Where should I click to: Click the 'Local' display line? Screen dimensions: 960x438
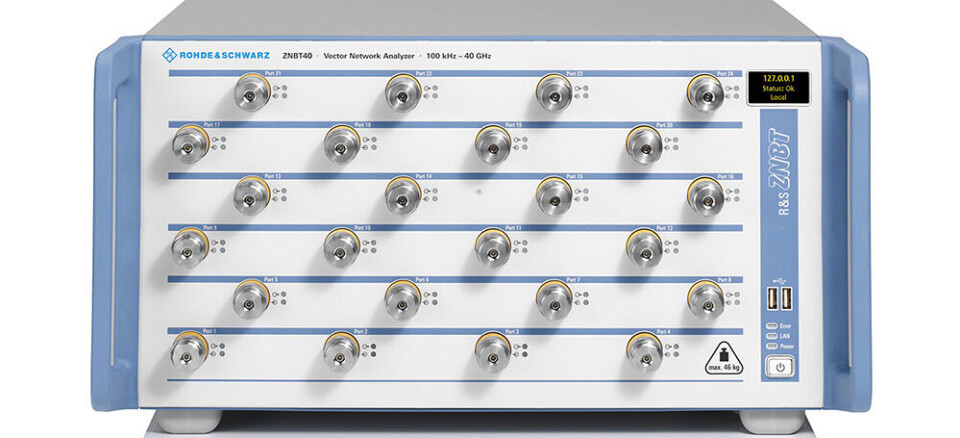pyautogui.click(x=778, y=97)
